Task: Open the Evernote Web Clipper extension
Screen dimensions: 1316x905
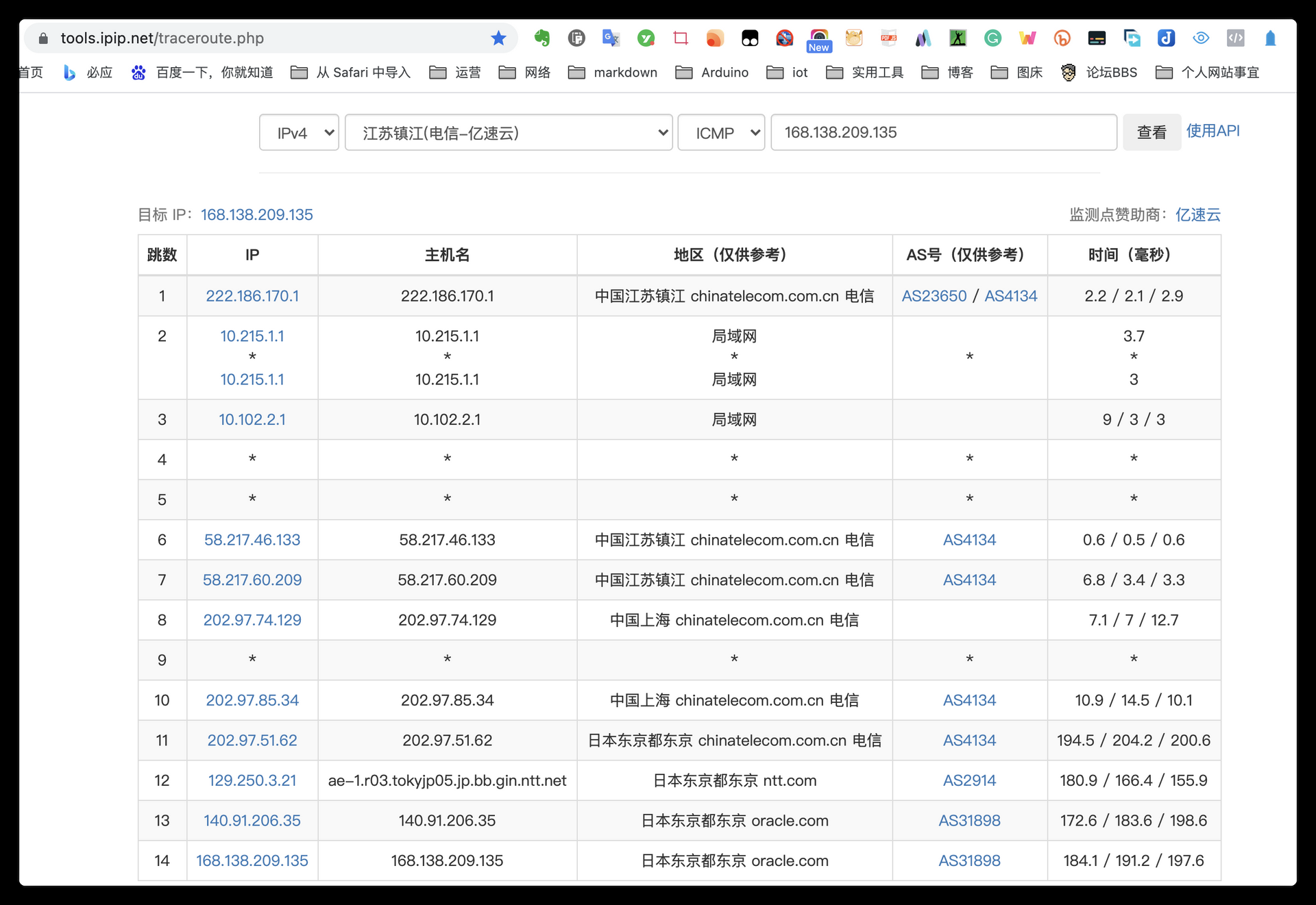Action: tap(542, 38)
